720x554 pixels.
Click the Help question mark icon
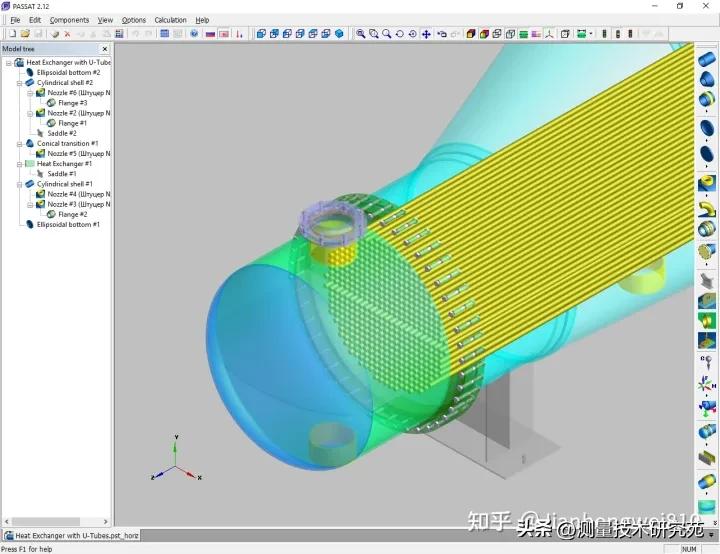pyautogui.click(x=194, y=34)
